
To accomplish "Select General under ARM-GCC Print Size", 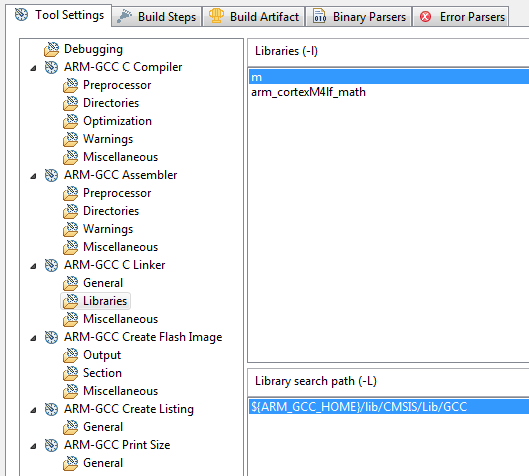I will [x=103, y=463].
